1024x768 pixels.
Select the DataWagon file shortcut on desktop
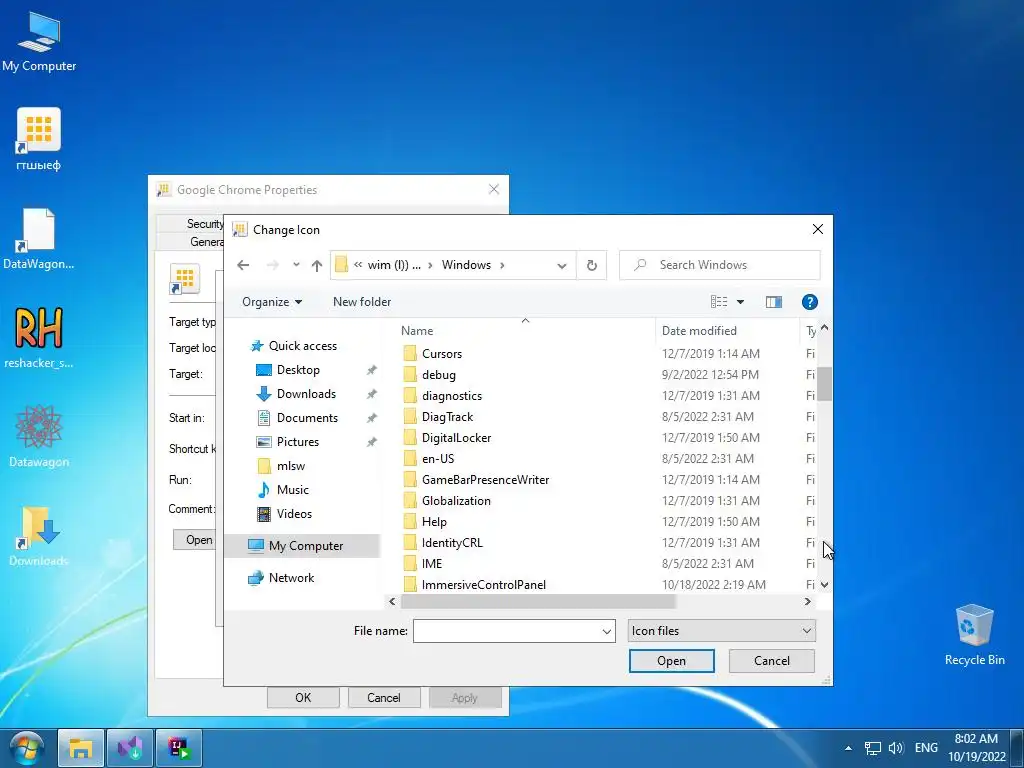click(39, 239)
